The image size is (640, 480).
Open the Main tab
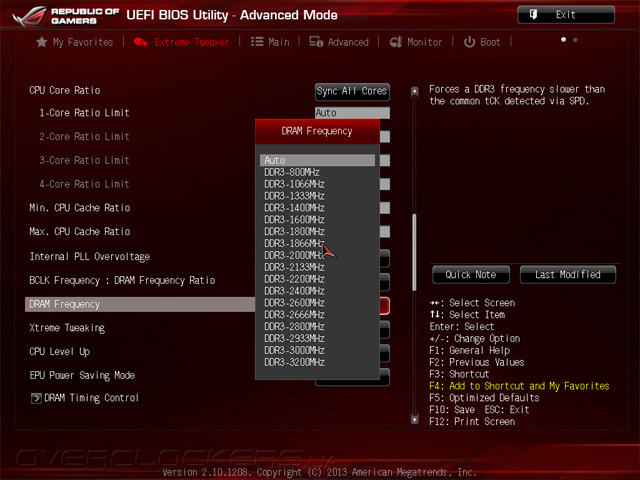[270, 42]
